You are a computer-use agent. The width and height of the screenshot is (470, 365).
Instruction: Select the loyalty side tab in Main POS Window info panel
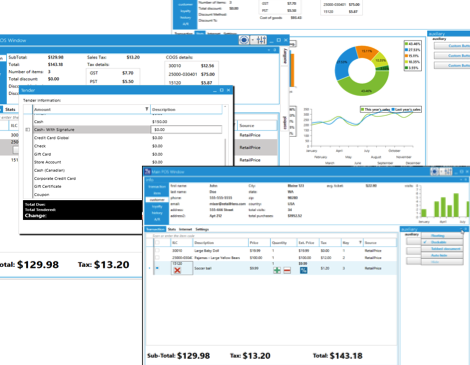pyautogui.click(x=157, y=206)
